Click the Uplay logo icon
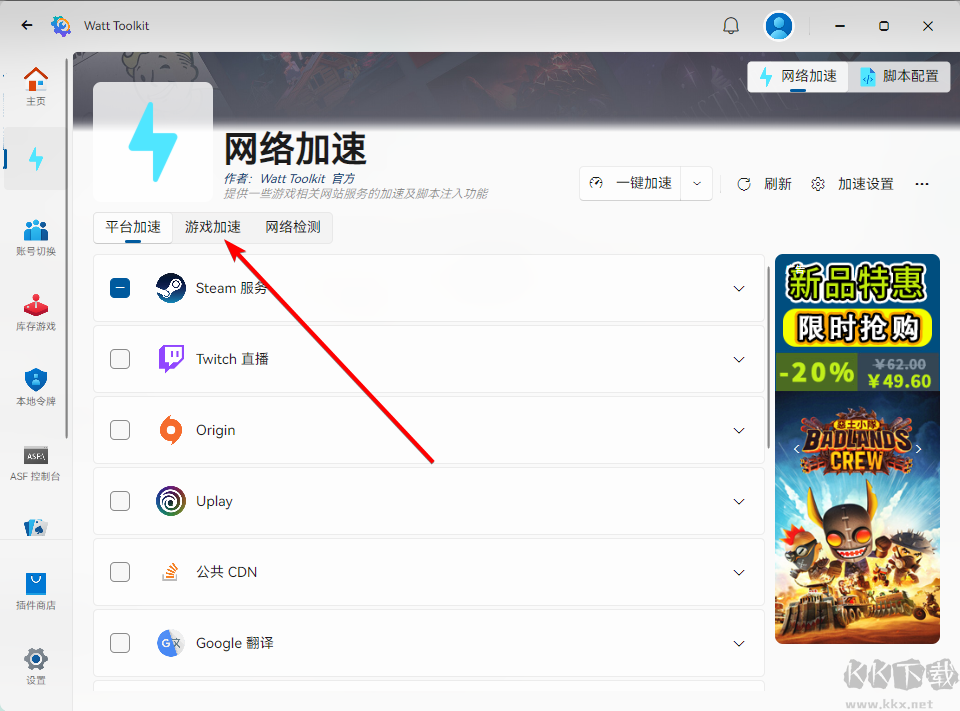Image resolution: width=960 pixels, height=711 pixels. click(x=171, y=501)
